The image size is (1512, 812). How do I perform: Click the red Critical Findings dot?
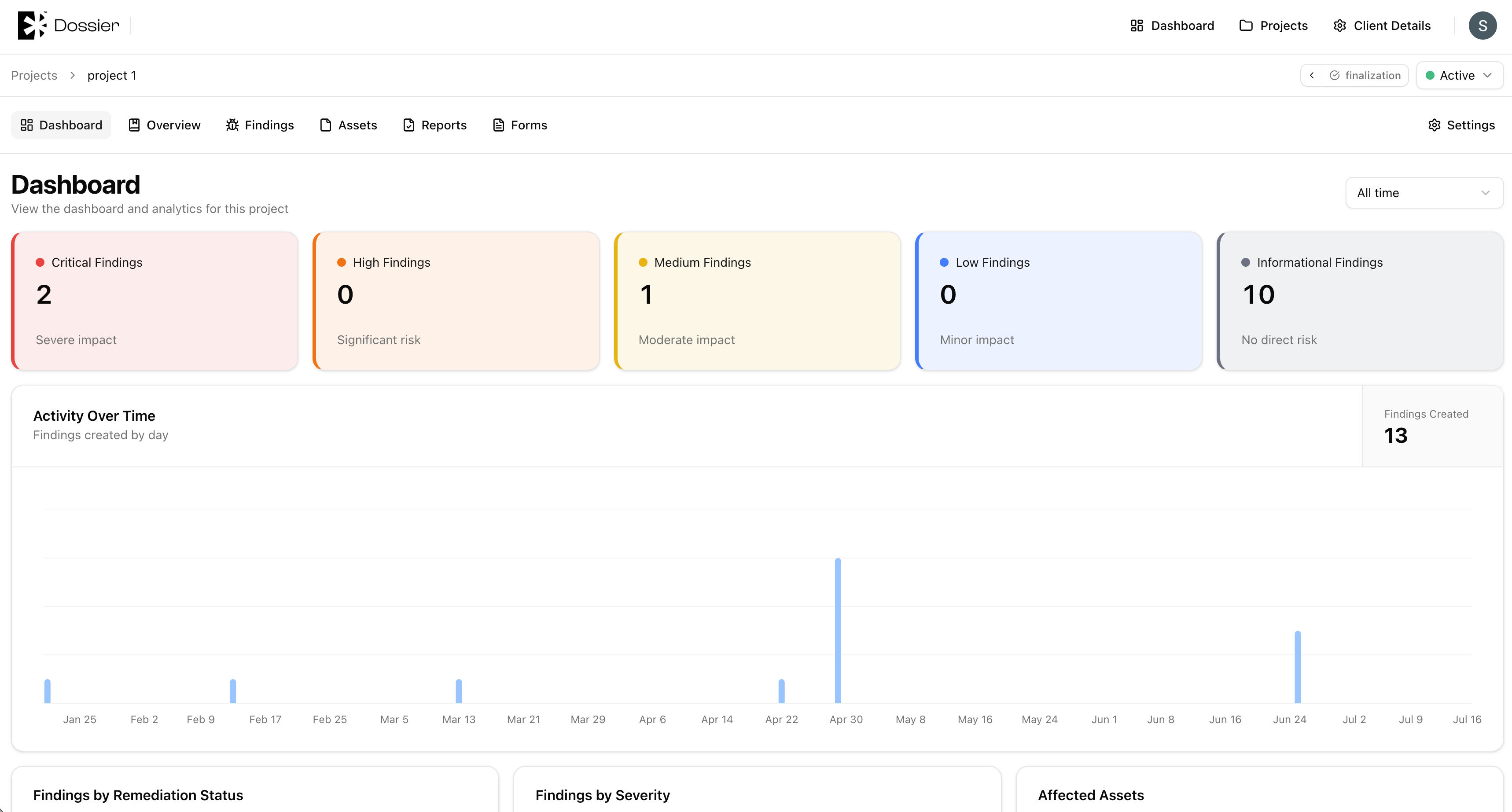click(40, 262)
